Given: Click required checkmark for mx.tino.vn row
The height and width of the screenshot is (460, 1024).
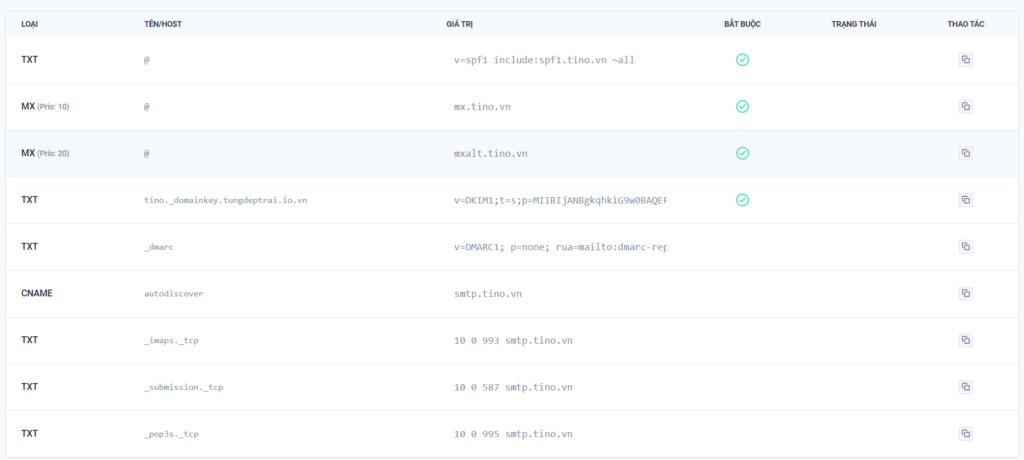Looking at the screenshot, I should point(742,106).
